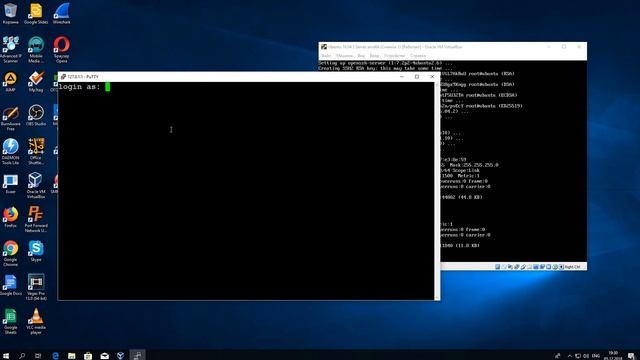
Task: Switch to VirtualBox on the taskbar
Action: pyautogui.click(x=120, y=356)
